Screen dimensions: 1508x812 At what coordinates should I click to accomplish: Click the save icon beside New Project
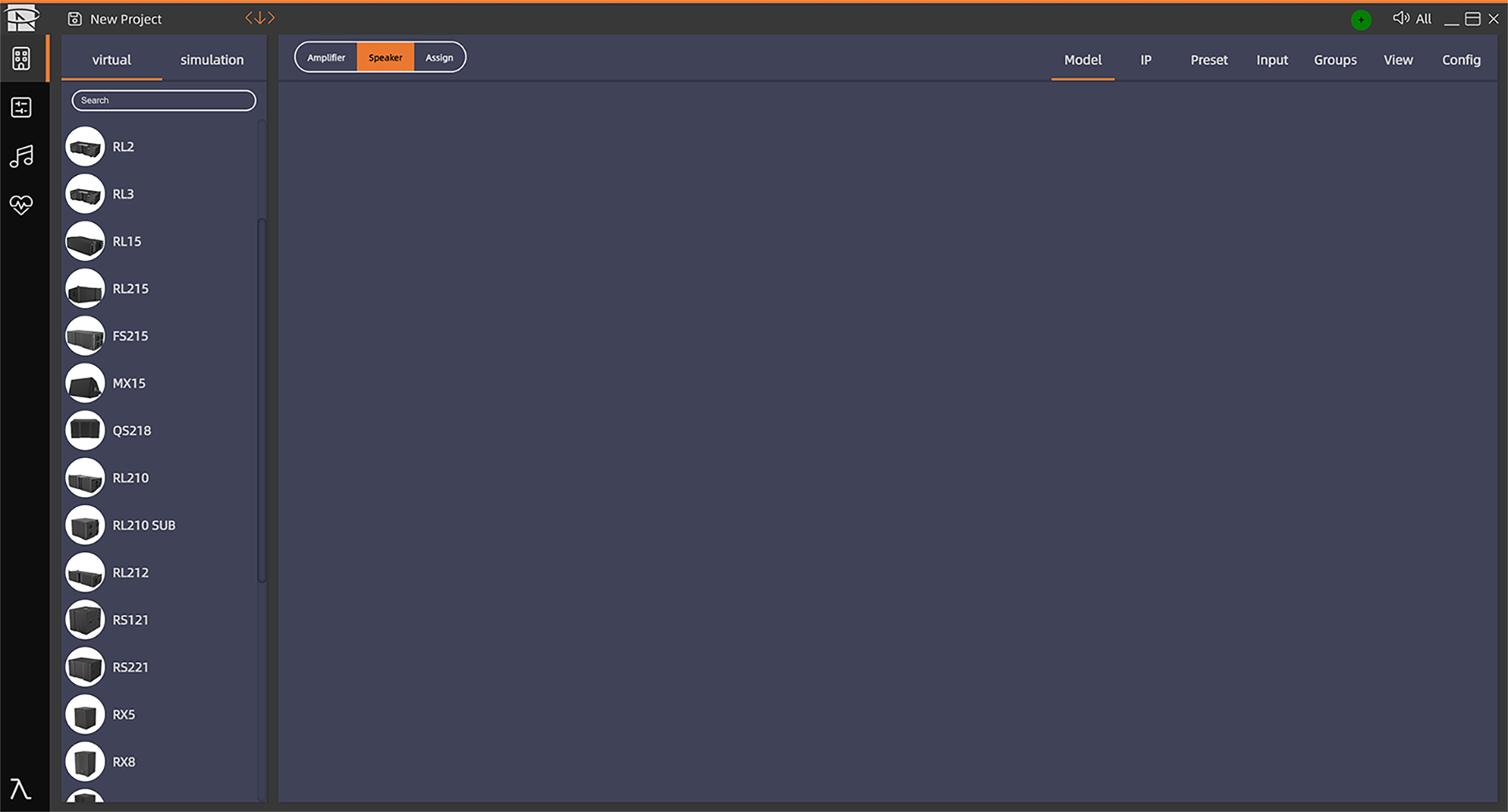coord(75,19)
